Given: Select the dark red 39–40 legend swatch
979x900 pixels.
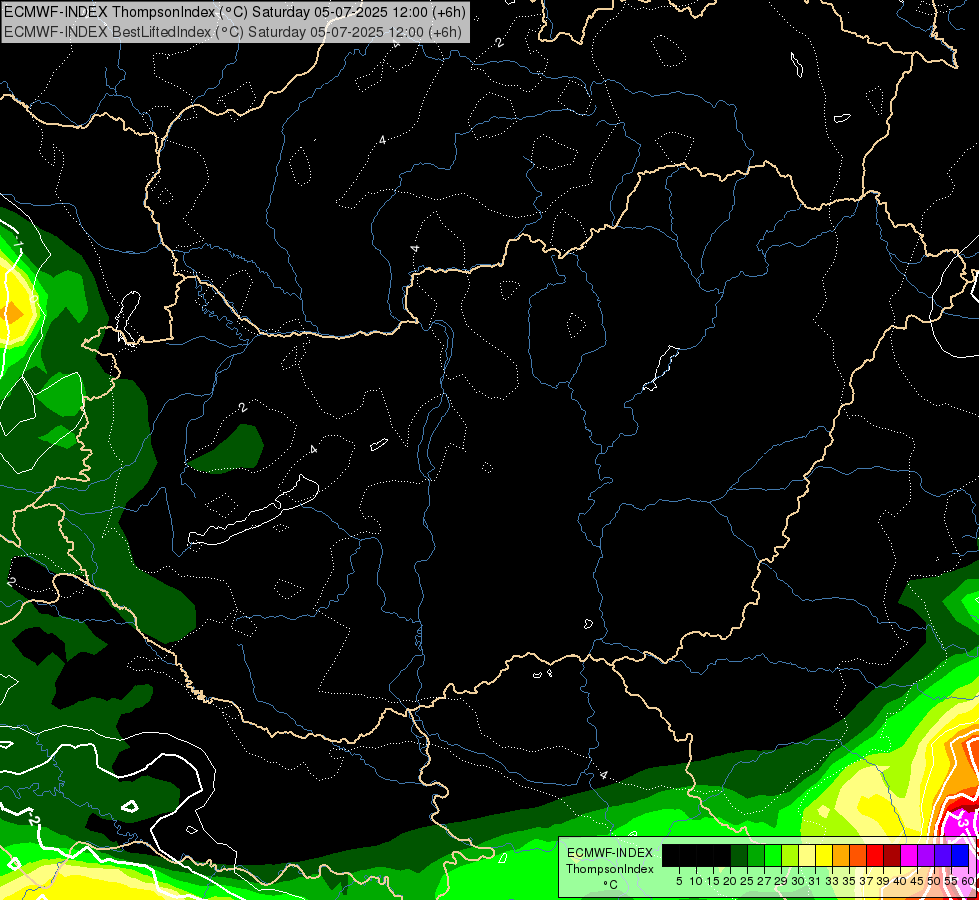Looking at the screenshot, I should click(892, 856).
